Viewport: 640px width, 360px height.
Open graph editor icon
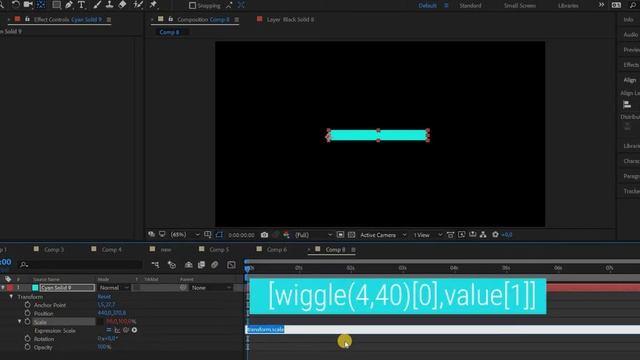pyautogui.click(x=231, y=265)
